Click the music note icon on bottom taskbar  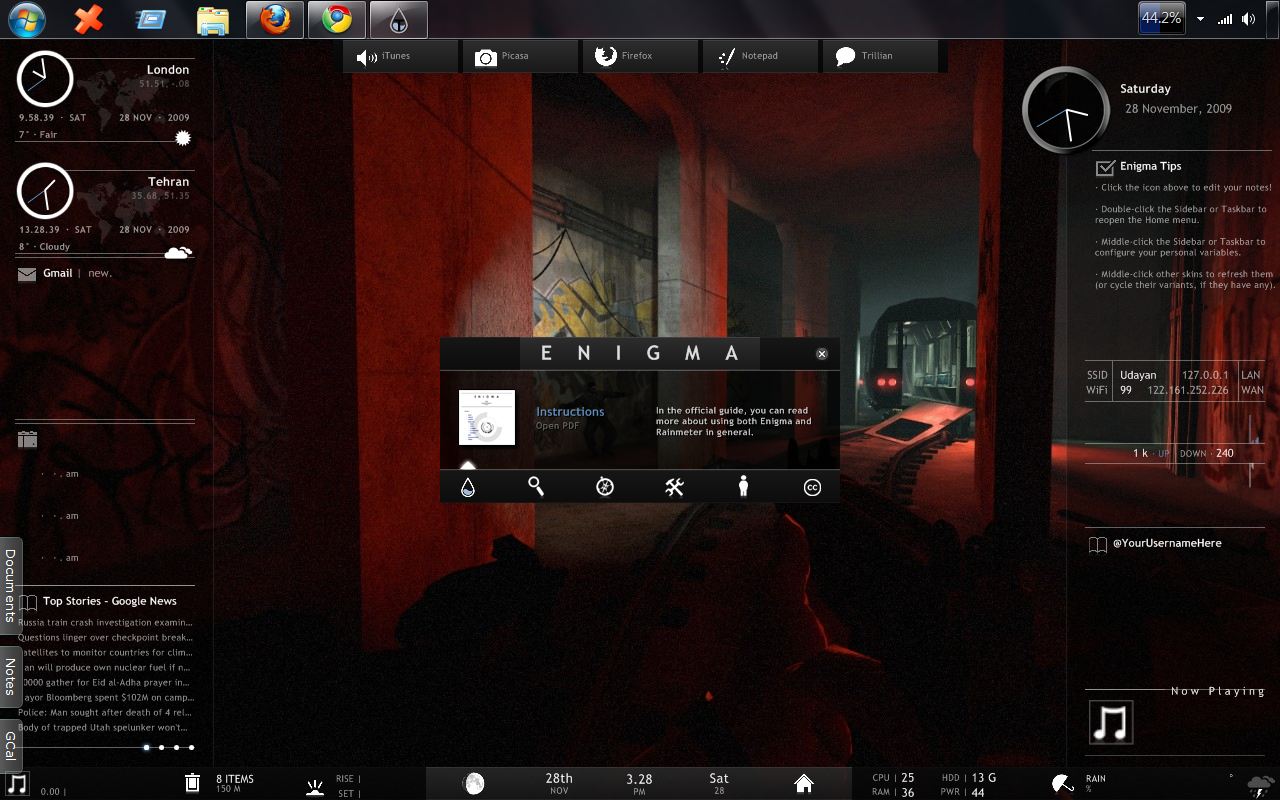tap(17, 783)
